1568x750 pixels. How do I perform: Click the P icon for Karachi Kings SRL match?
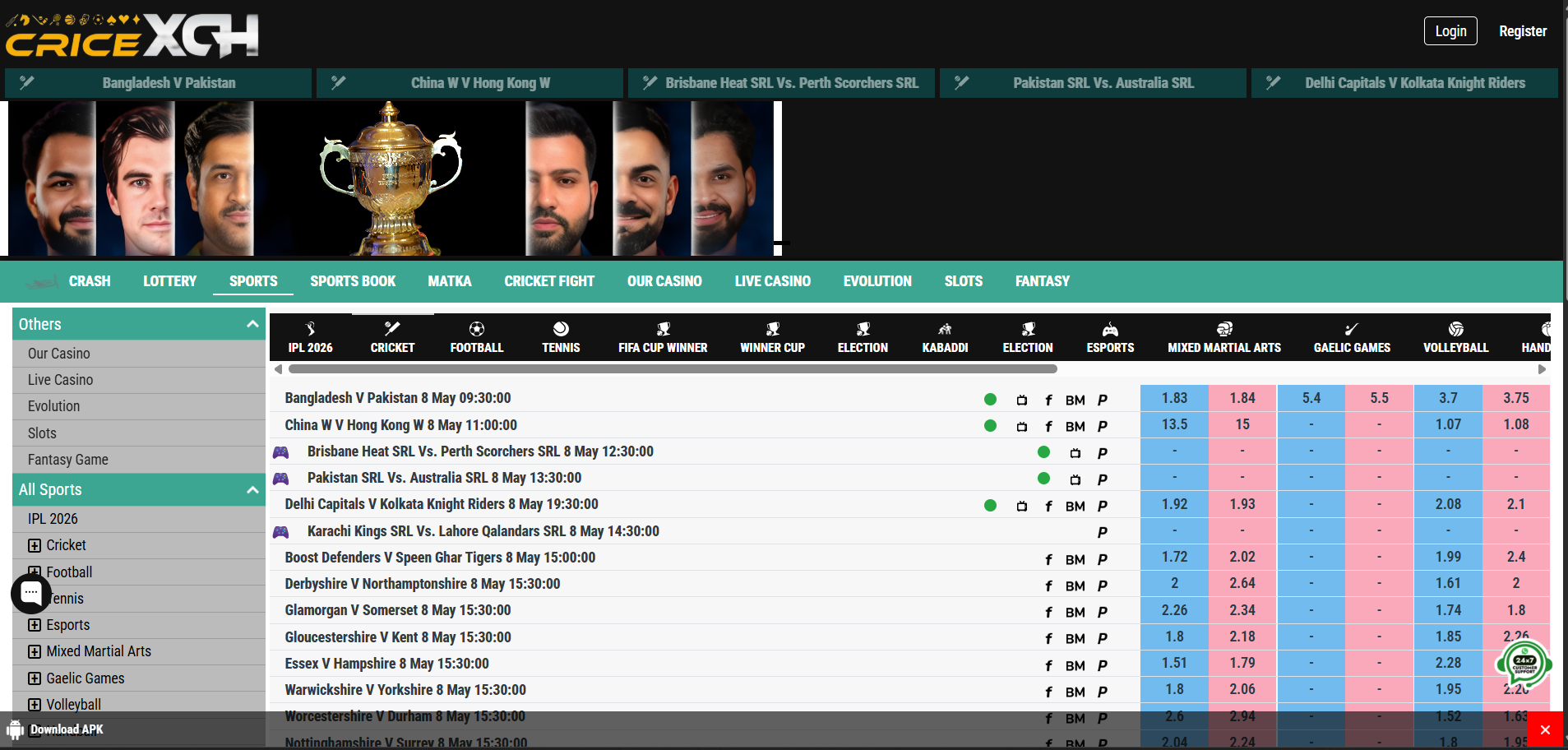pos(1103,532)
